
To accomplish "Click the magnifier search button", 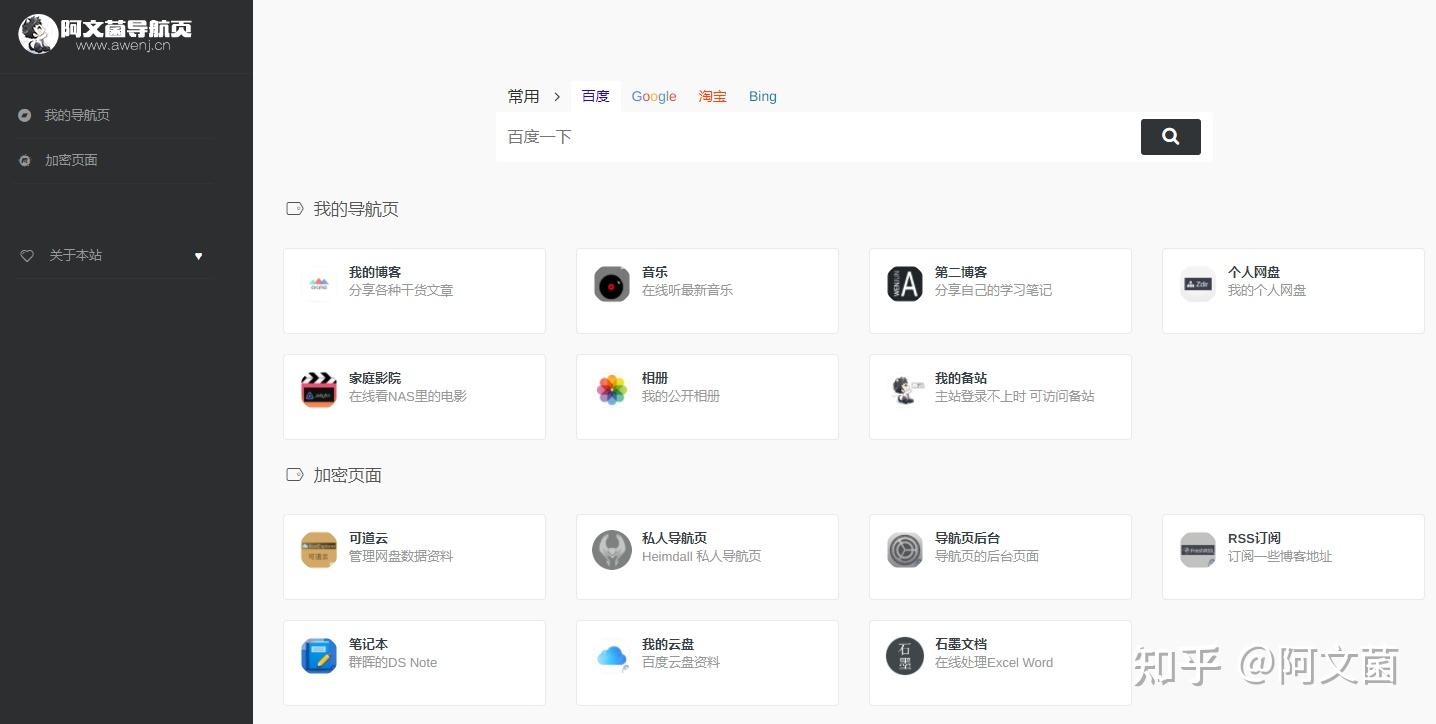I will 1171,137.
